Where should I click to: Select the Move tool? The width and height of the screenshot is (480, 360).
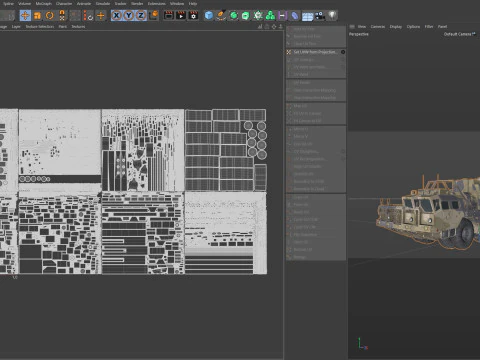[25, 16]
